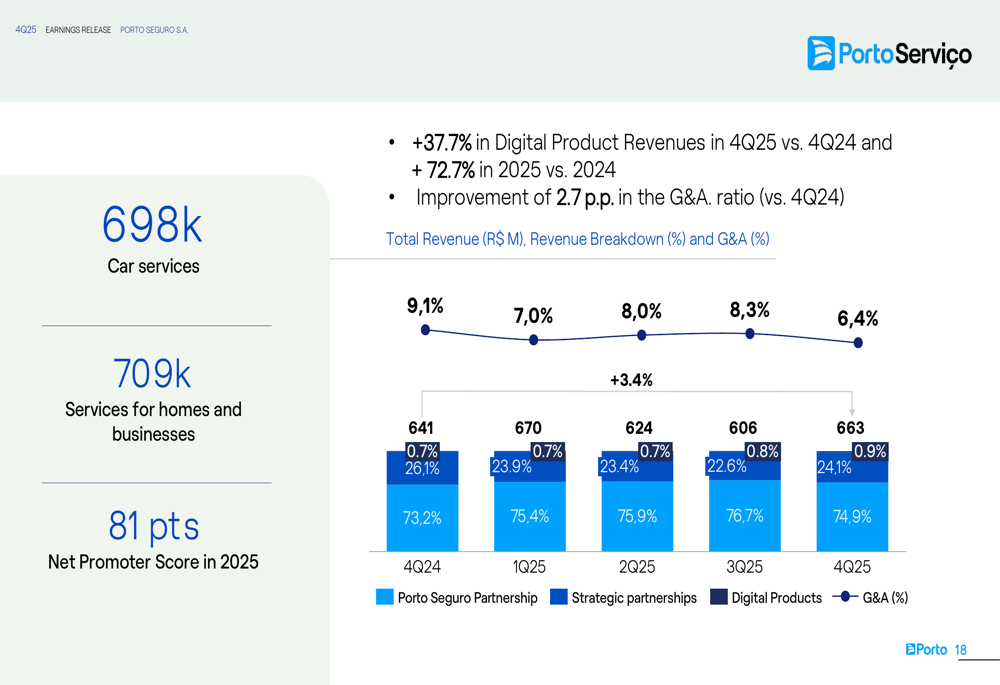Click the small Porto footer logo
The height and width of the screenshot is (685, 1000).
click(x=926, y=649)
